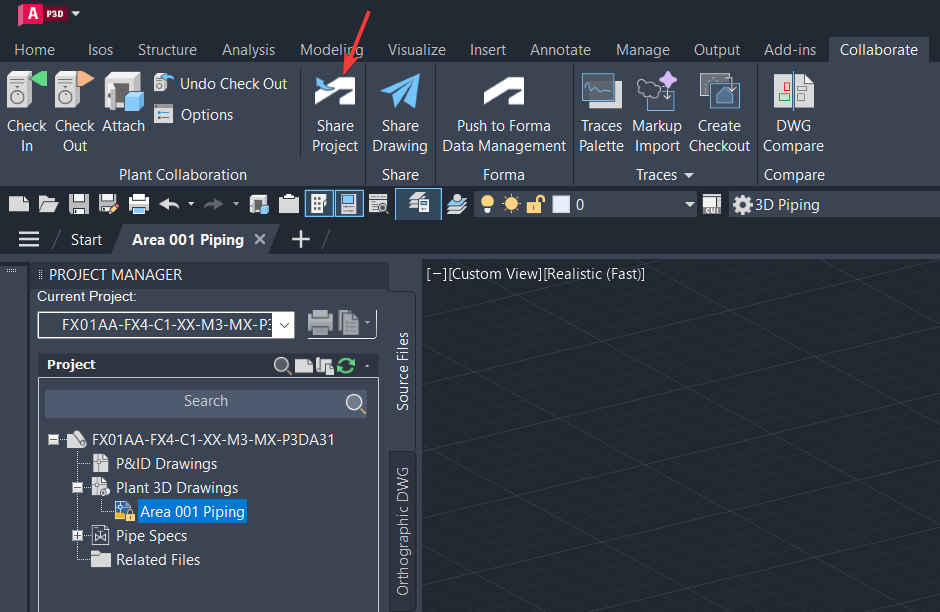Open the Undo history dropdown arrow

click(191, 204)
